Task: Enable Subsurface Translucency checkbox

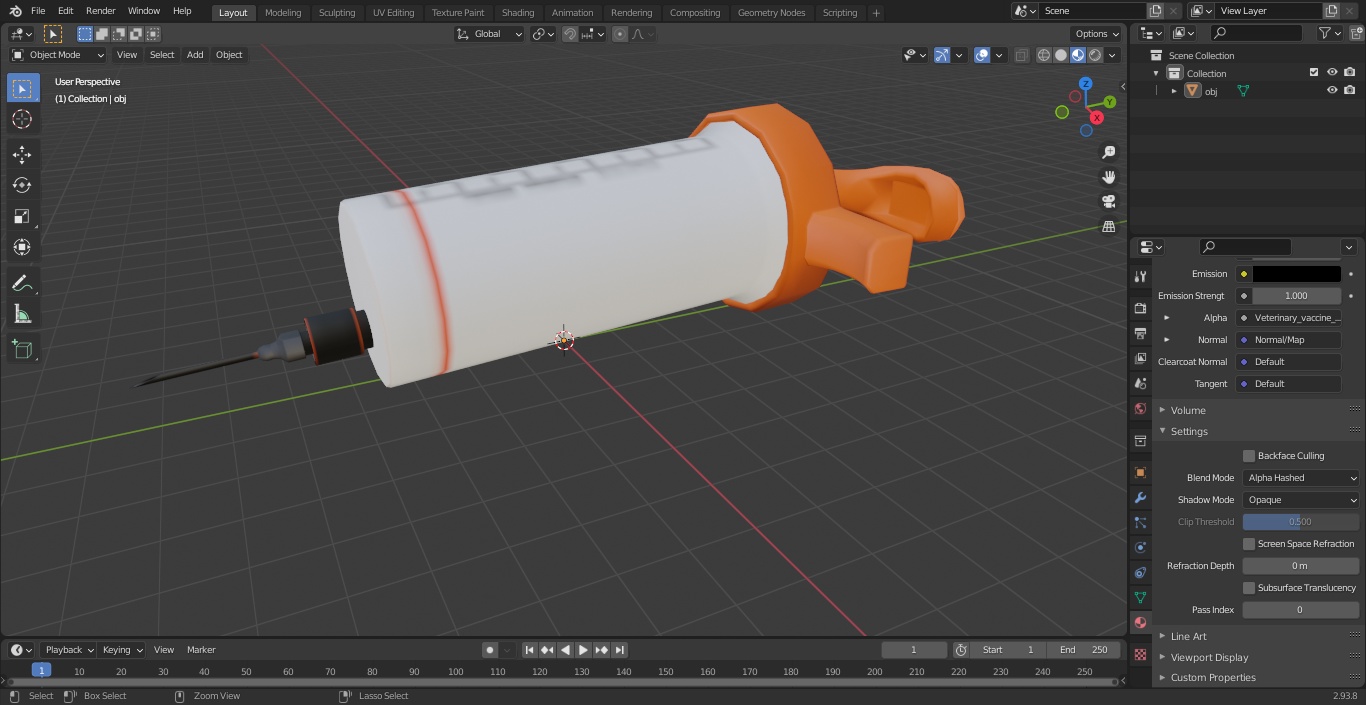Action: (1249, 588)
